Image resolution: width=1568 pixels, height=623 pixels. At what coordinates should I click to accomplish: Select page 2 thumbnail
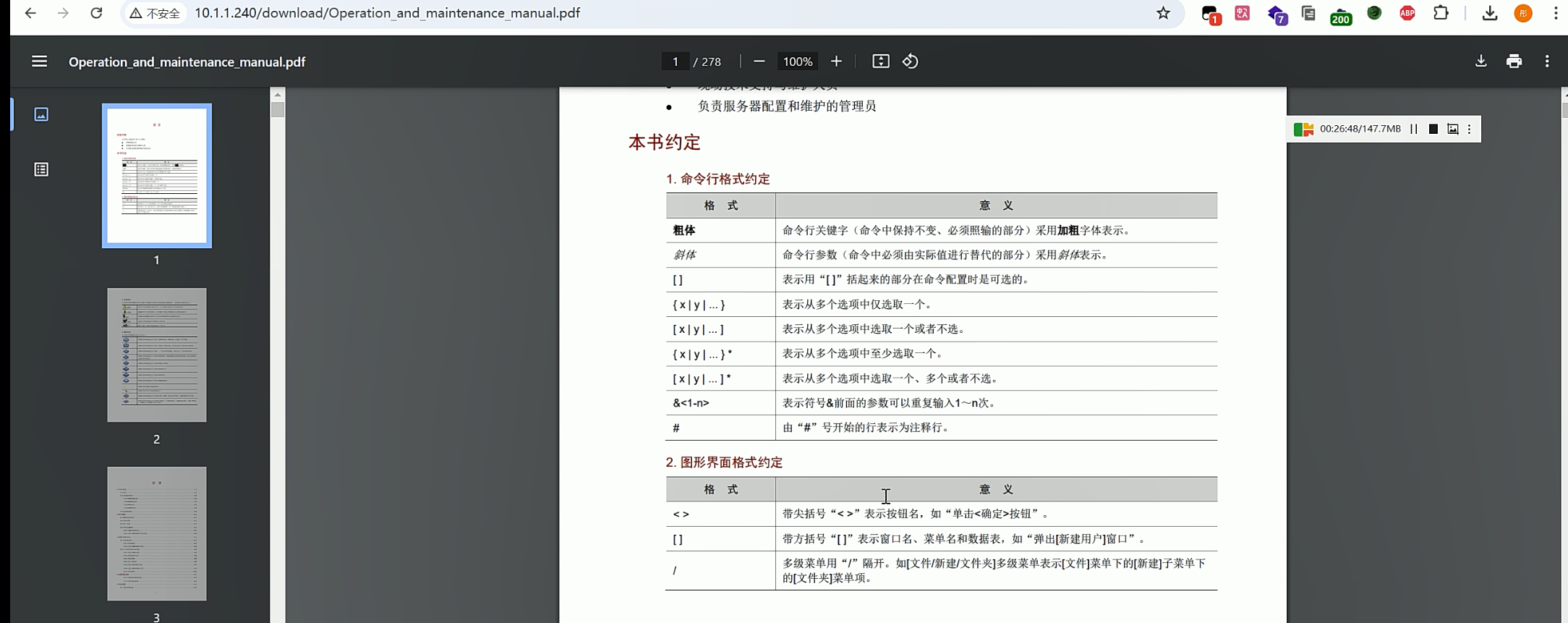(x=157, y=355)
